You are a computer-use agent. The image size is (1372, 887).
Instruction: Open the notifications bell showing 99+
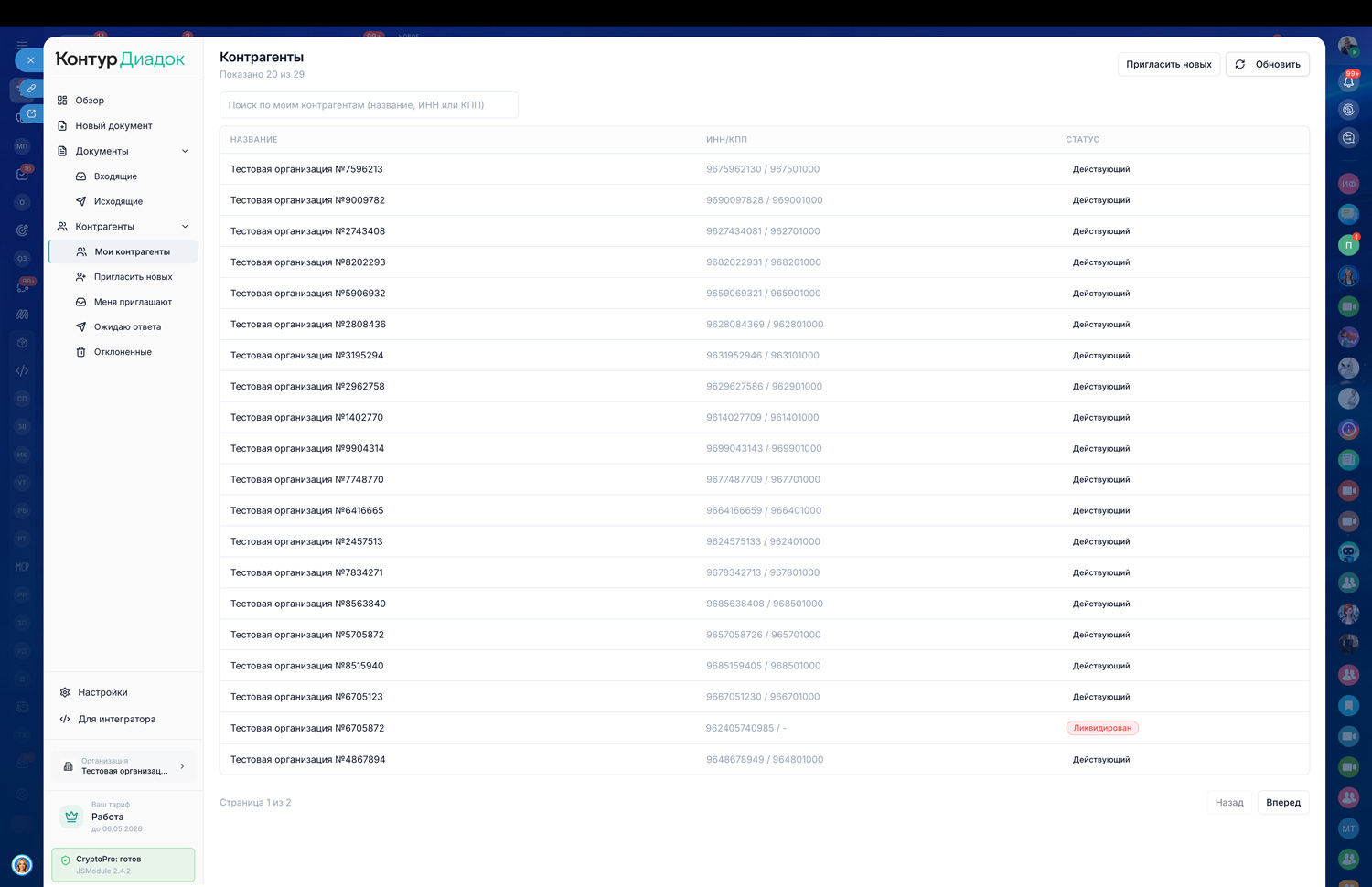[x=1349, y=81]
